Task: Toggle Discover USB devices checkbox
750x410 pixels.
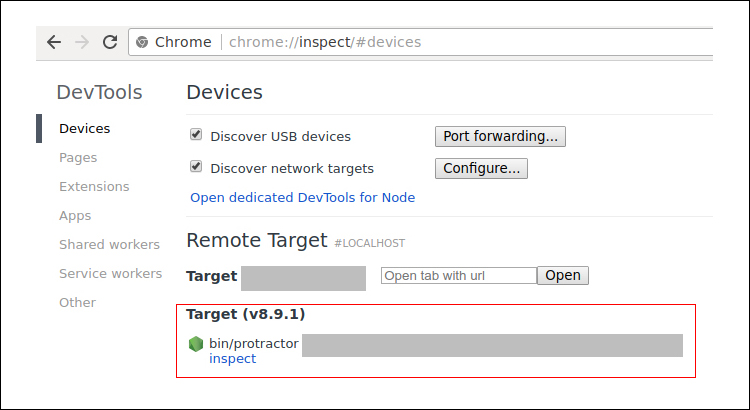Action: click(x=196, y=134)
